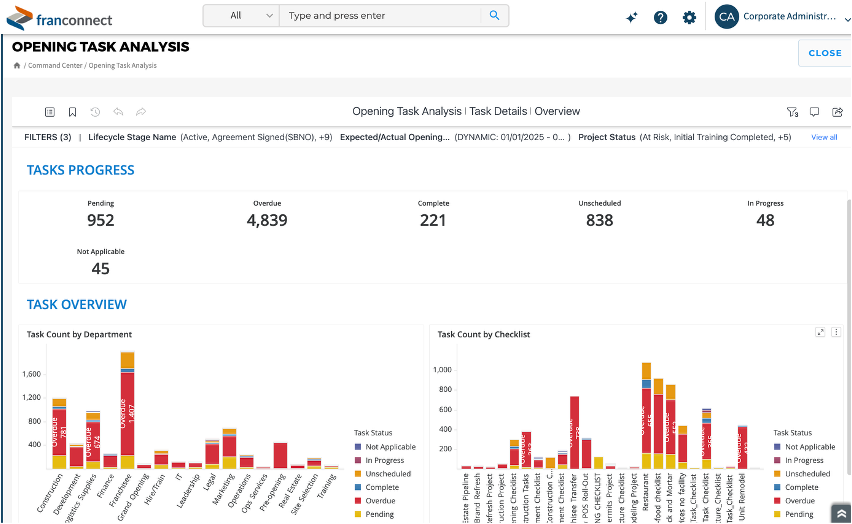The image size is (852, 524).
Task: Click the bookmark icon in dashboard toolbar
Action: [72, 112]
